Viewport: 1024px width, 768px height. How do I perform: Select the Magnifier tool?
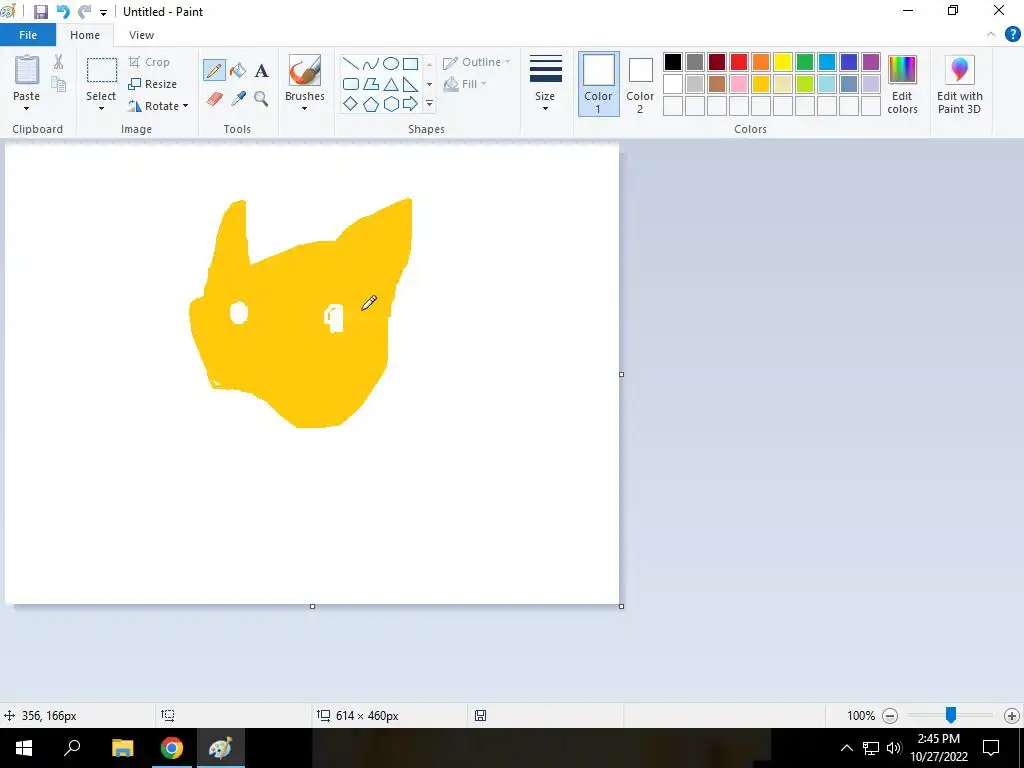point(261,99)
